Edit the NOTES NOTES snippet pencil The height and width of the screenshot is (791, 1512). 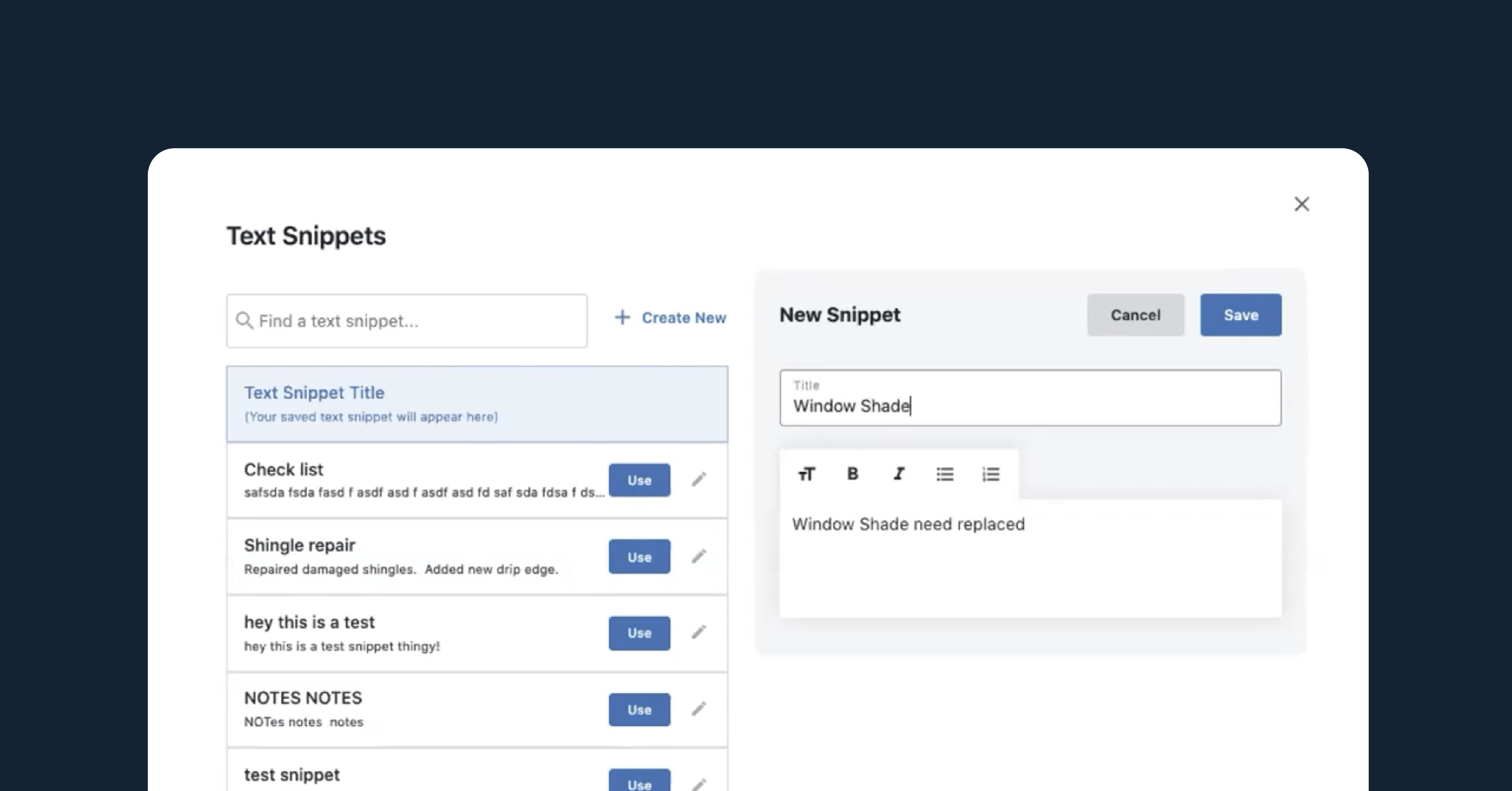point(699,709)
